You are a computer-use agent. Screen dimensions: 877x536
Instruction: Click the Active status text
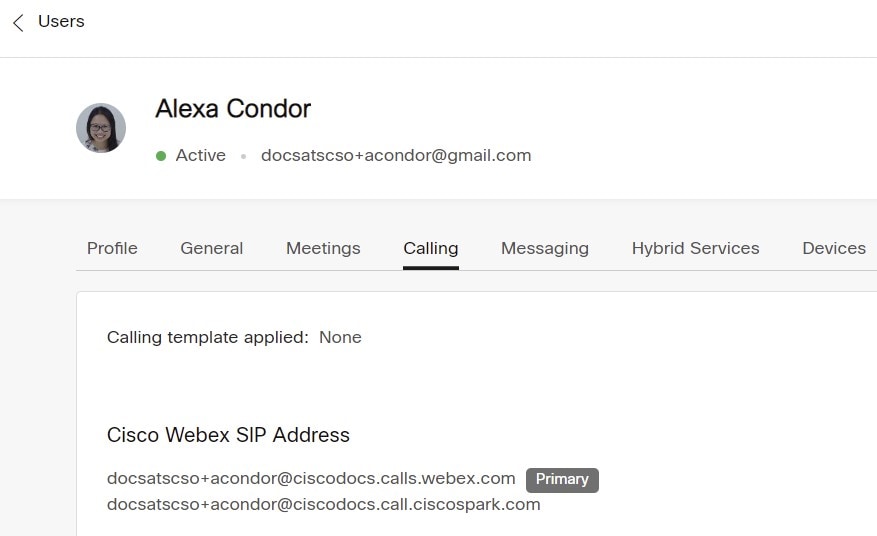(x=201, y=155)
